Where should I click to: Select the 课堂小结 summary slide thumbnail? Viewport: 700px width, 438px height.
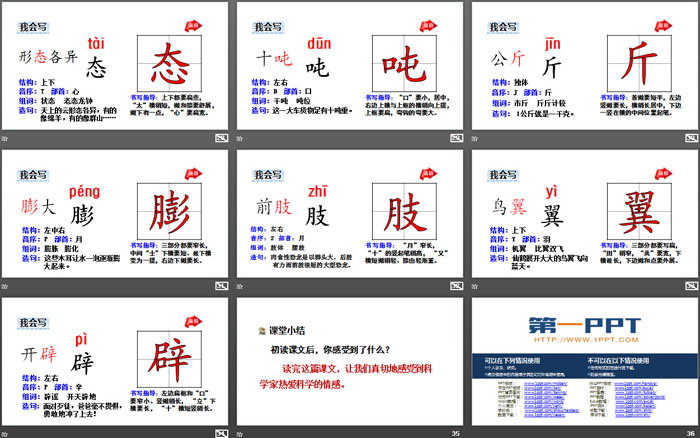(350, 362)
